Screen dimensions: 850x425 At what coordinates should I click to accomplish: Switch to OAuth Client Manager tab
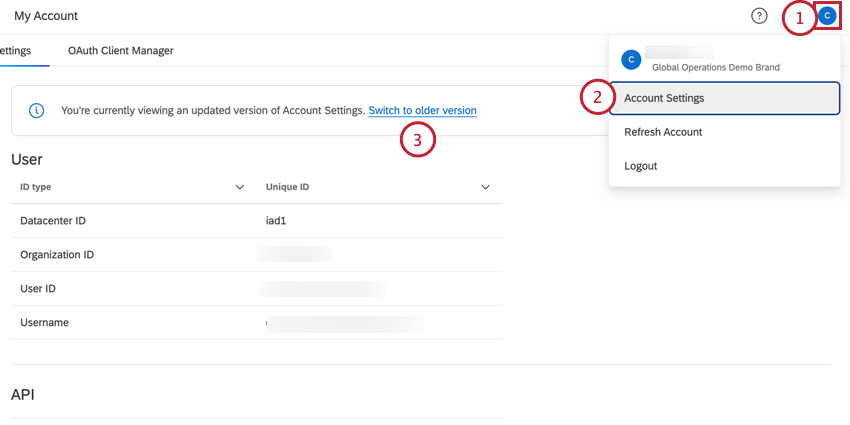(121, 50)
